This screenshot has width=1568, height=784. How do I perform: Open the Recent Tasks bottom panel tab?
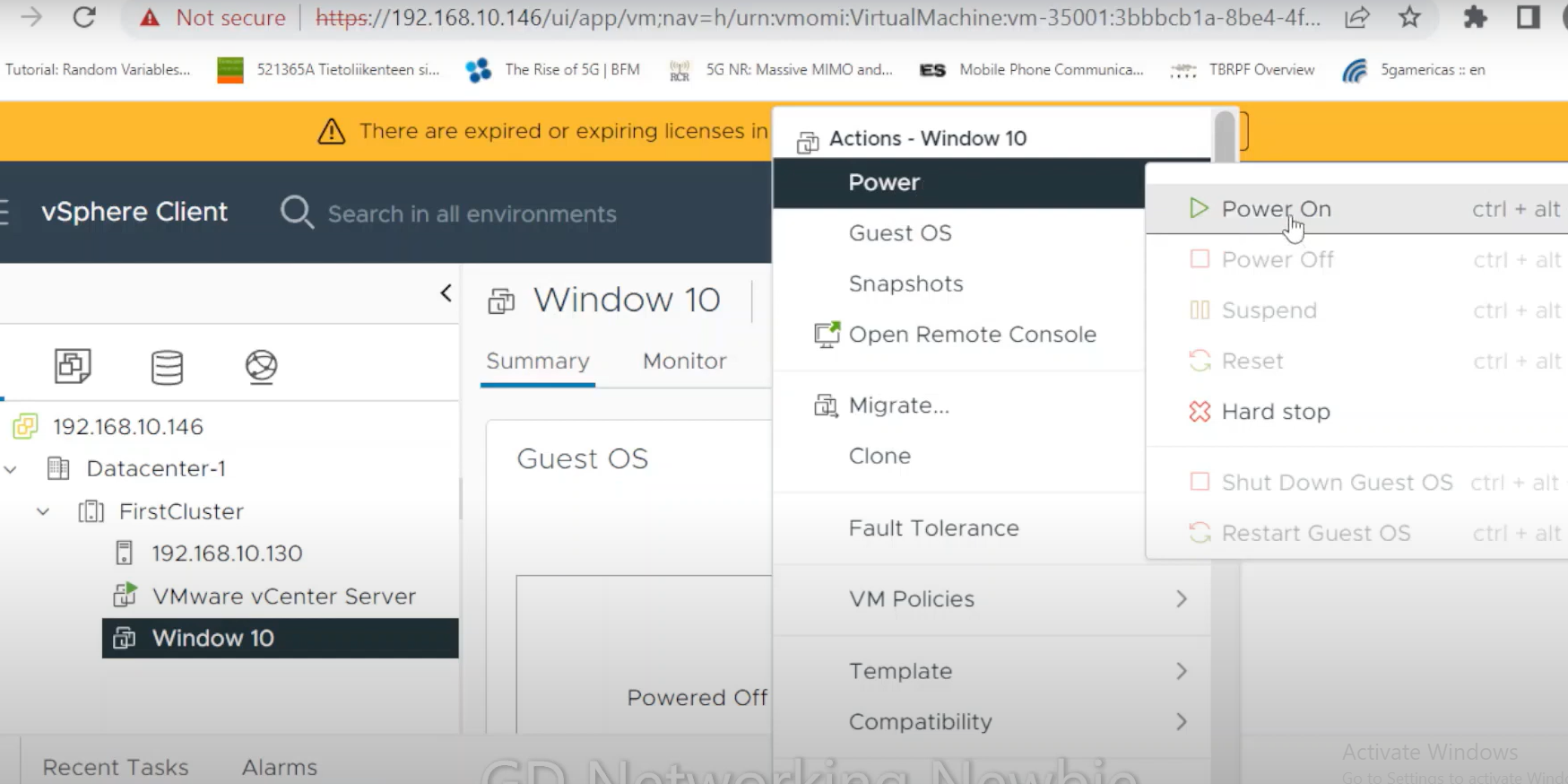point(116,767)
